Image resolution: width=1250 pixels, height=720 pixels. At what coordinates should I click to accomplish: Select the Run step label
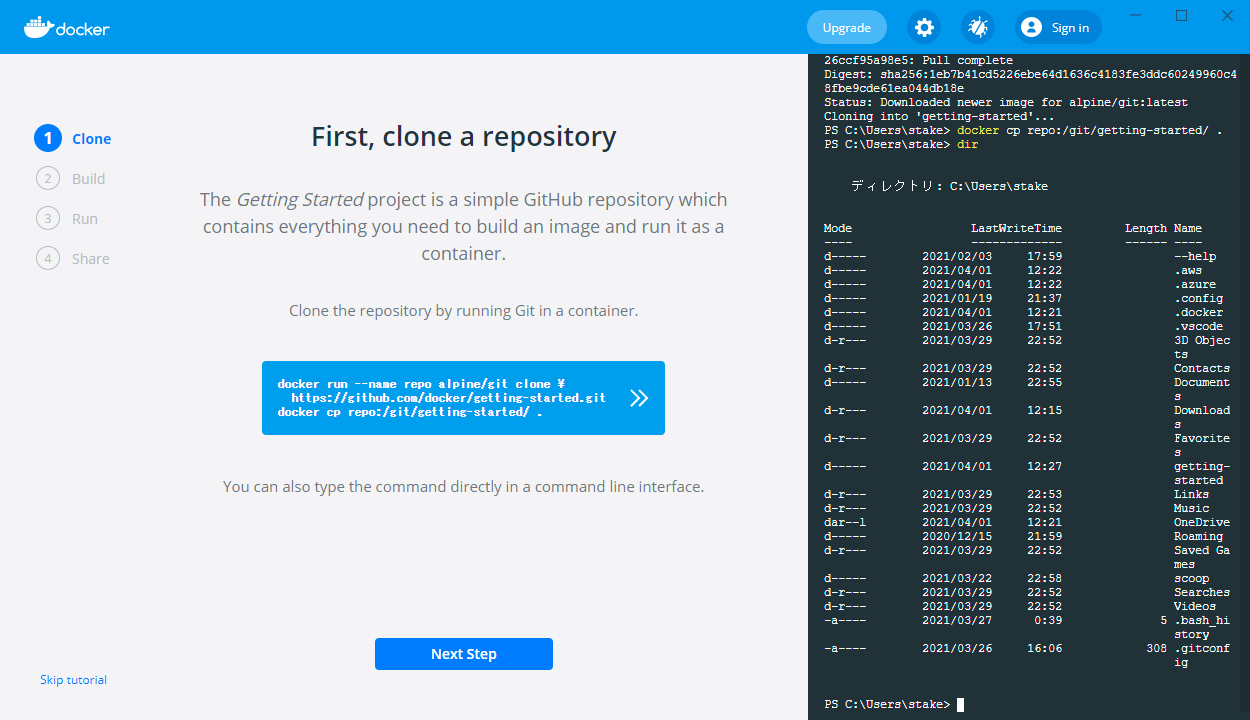pos(85,219)
